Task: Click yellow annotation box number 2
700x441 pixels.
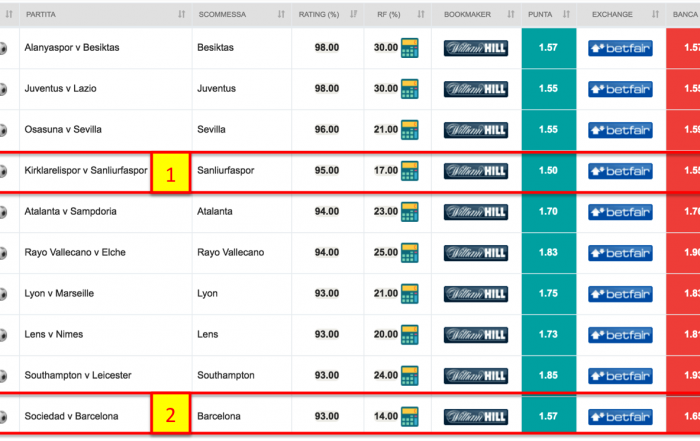Action: [171, 415]
